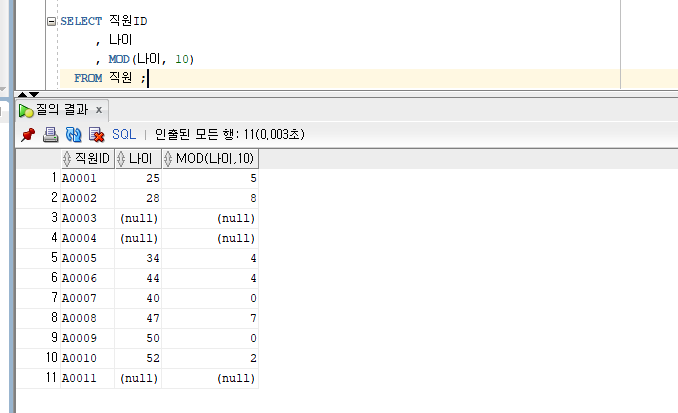Click the MOD function in the editor

[119, 59]
